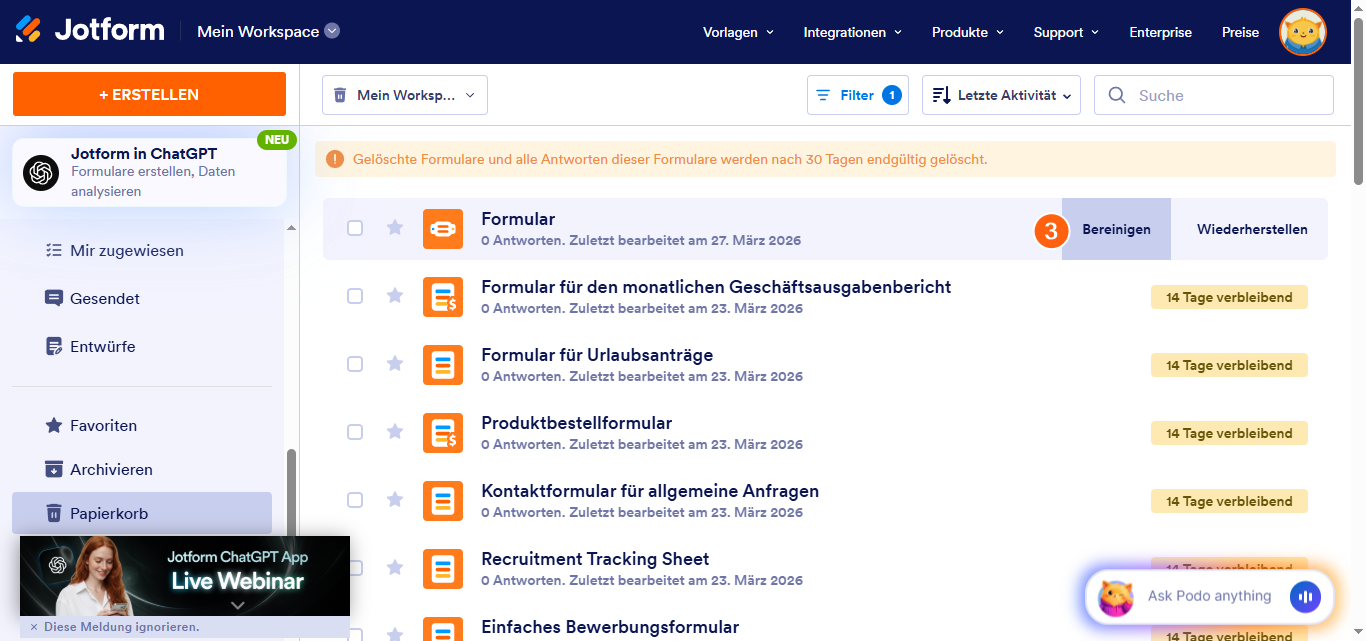Click Wiederherstellen to restore the form
This screenshot has height=641, width=1366.
pyautogui.click(x=1251, y=228)
